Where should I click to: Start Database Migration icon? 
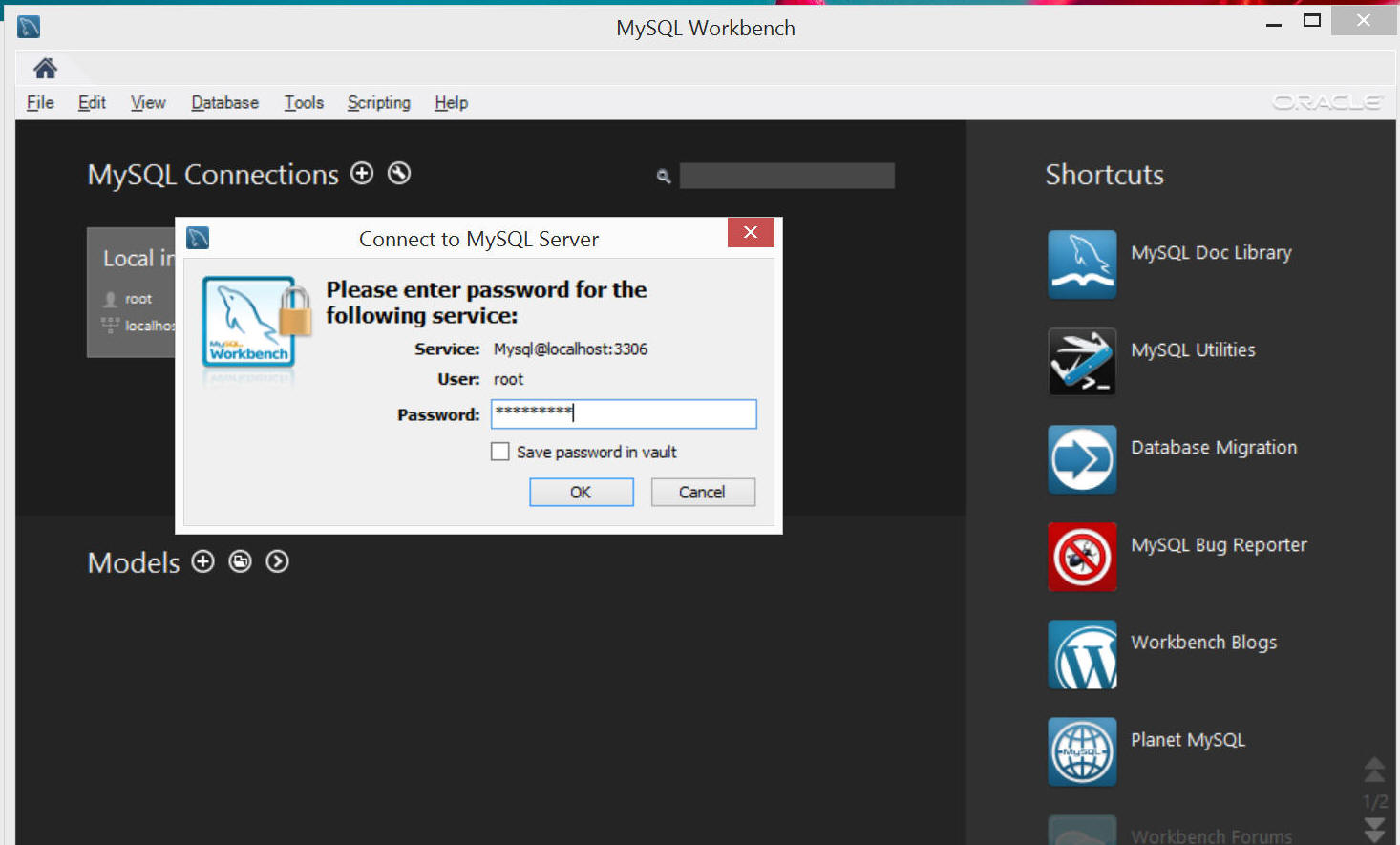pos(1082,459)
